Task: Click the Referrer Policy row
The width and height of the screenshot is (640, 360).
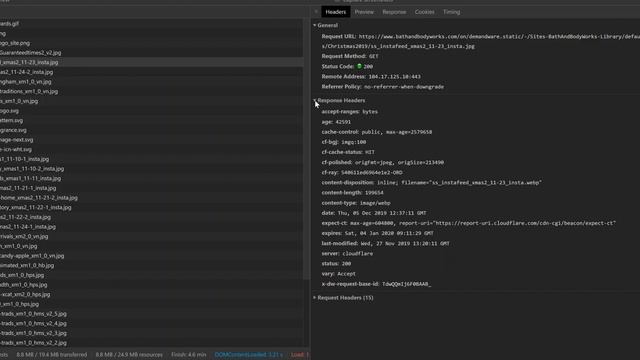Action: [x=382, y=87]
